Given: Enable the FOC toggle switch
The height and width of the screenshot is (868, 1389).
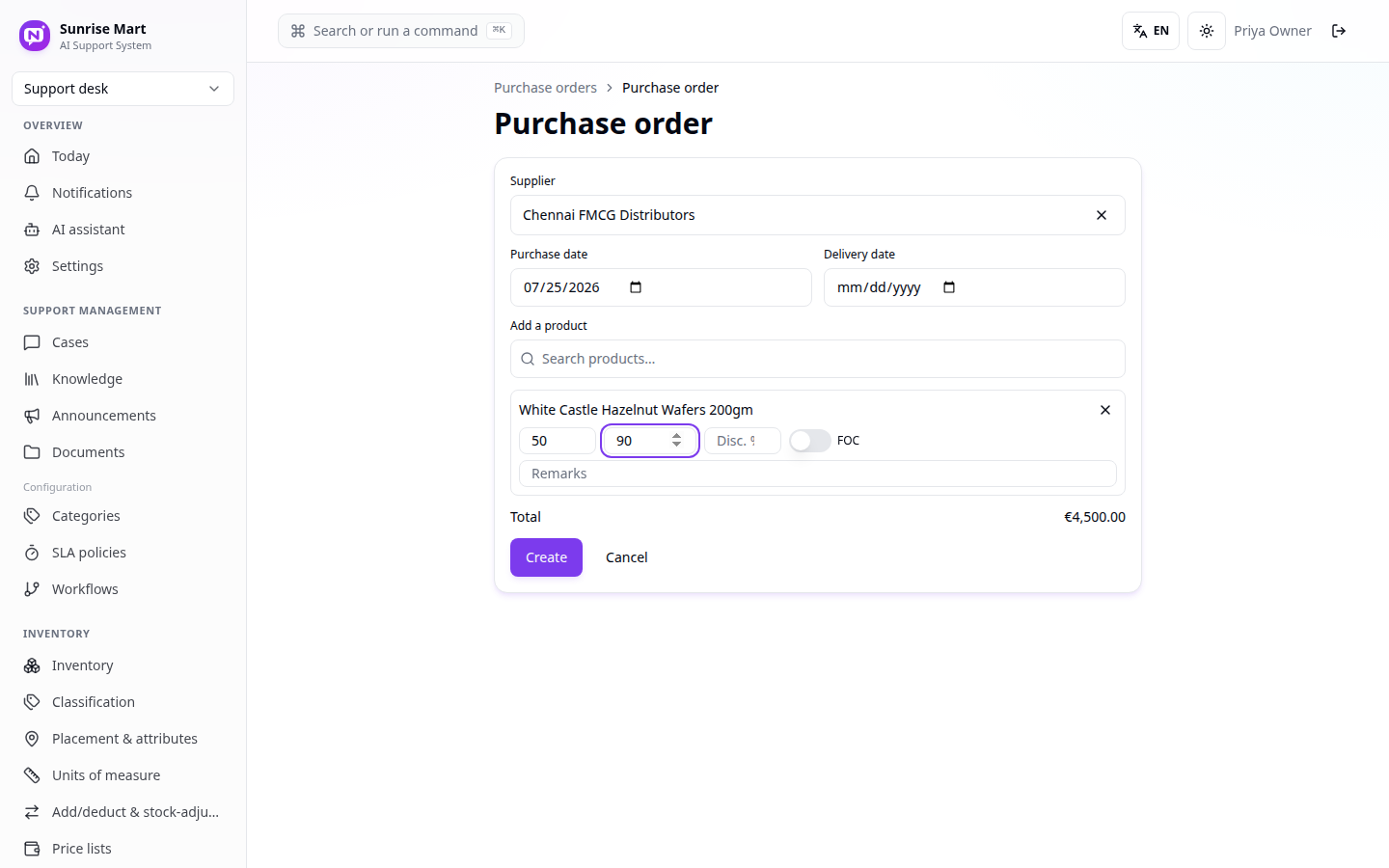Looking at the screenshot, I should tap(810, 441).
